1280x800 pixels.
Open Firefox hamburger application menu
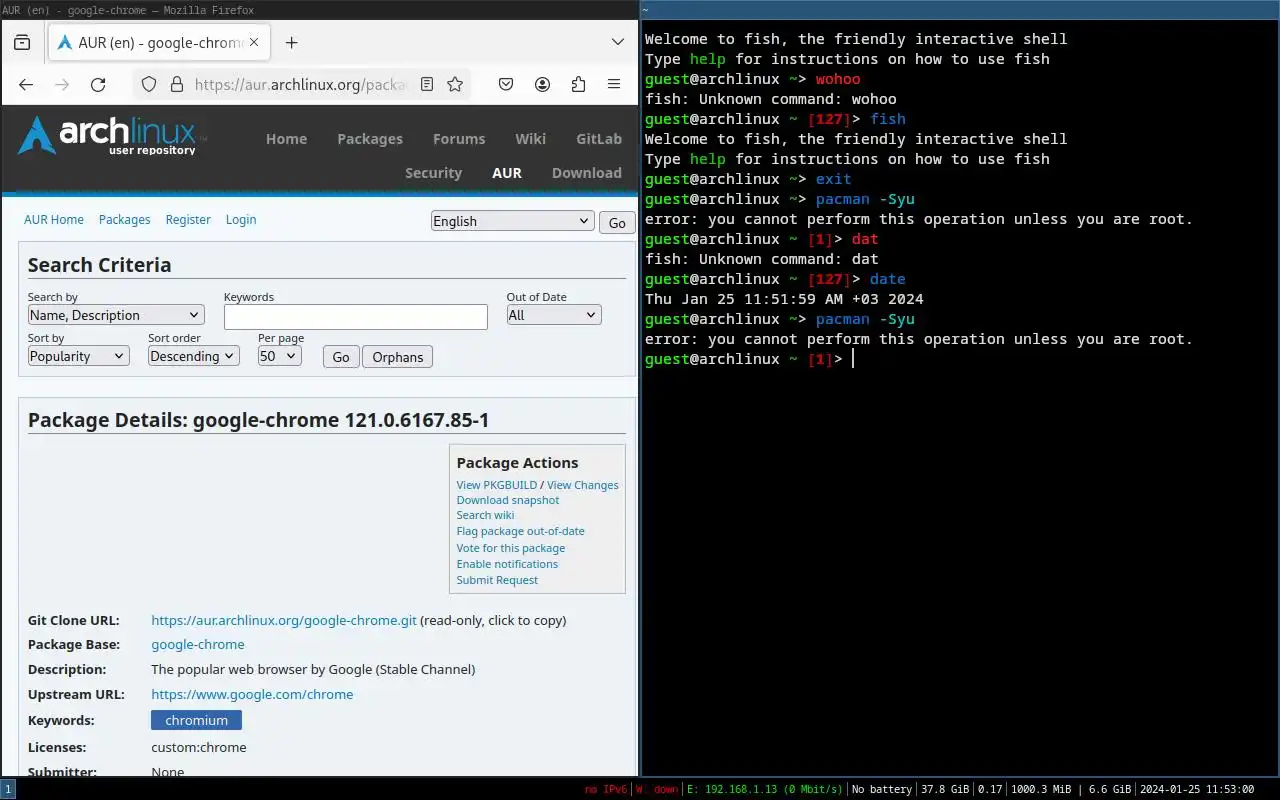click(x=614, y=85)
